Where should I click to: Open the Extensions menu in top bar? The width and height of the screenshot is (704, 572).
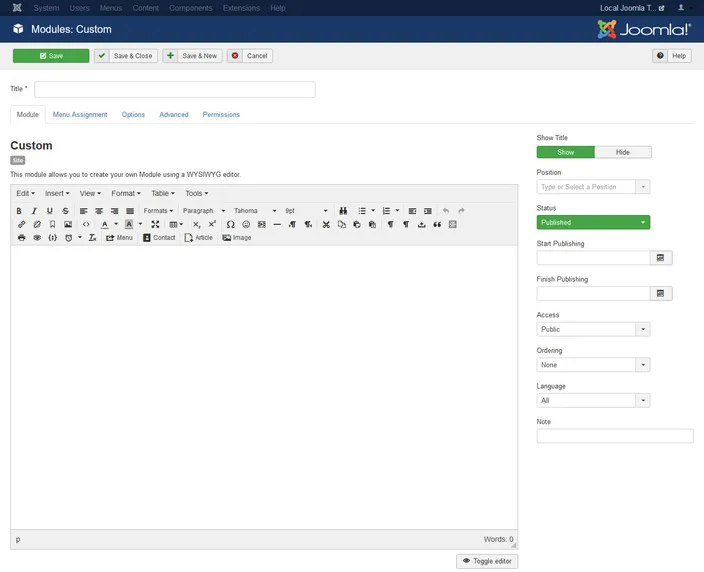[x=241, y=8]
